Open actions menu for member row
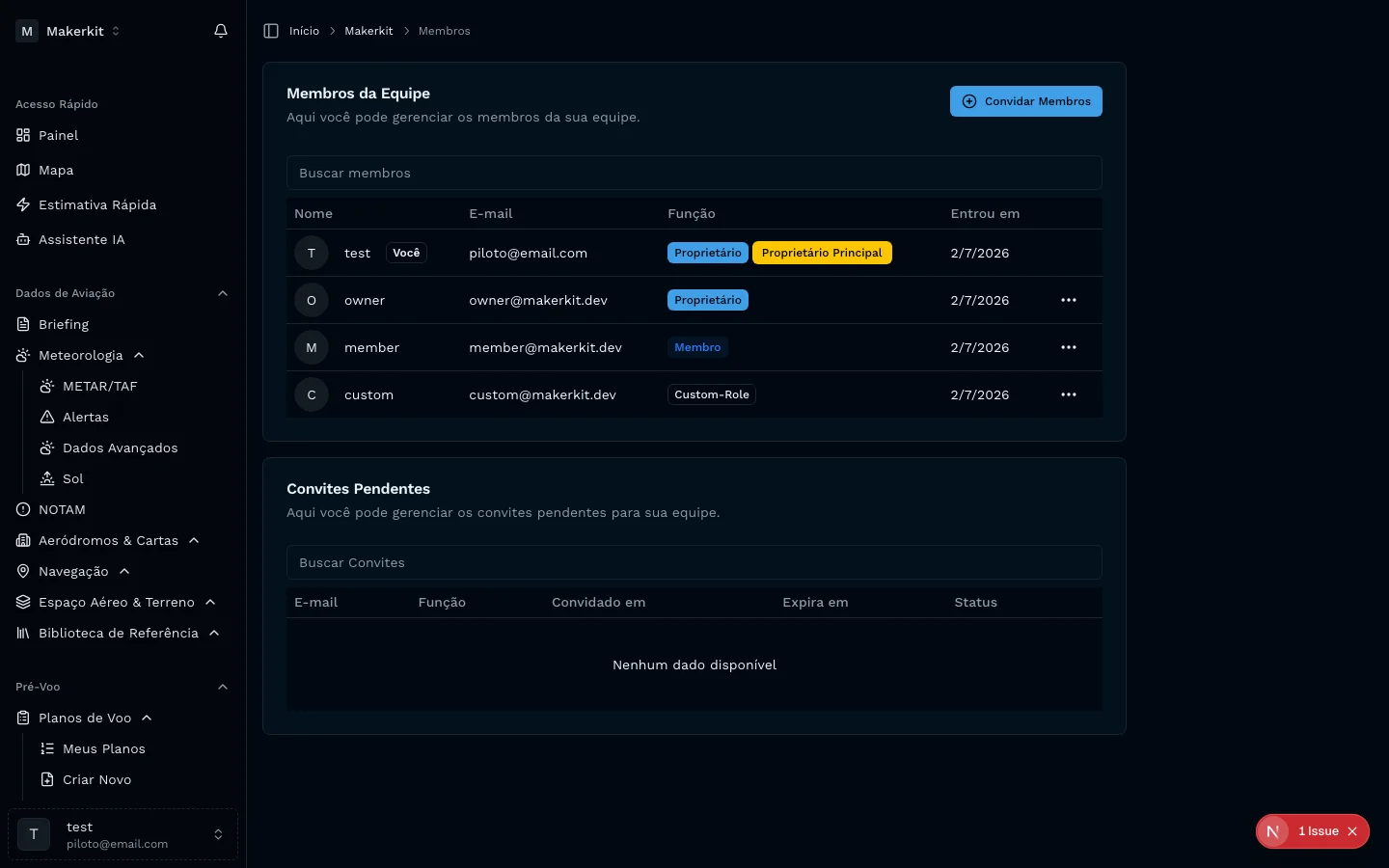This screenshot has height=868, width=1389. [x=1068, y=347]
